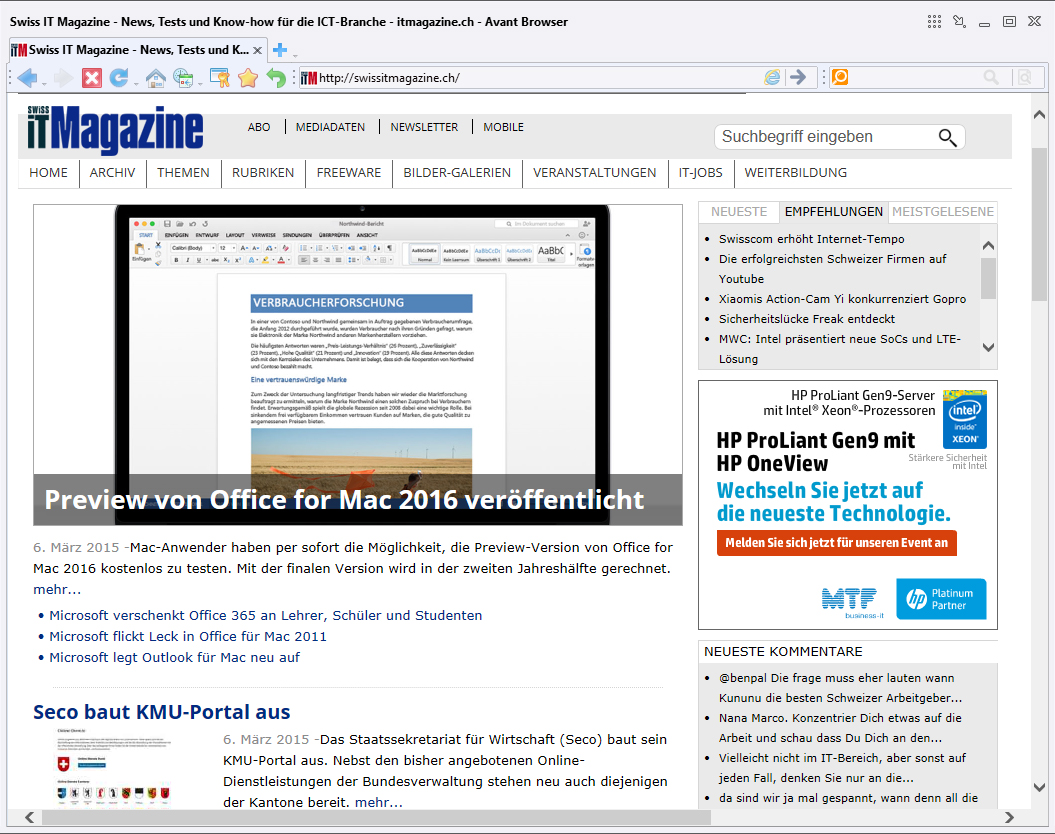The image size is (1055, 834).
Task: Click down arrow in the Empfehlungen list
Action: click(x=988, y=347)
